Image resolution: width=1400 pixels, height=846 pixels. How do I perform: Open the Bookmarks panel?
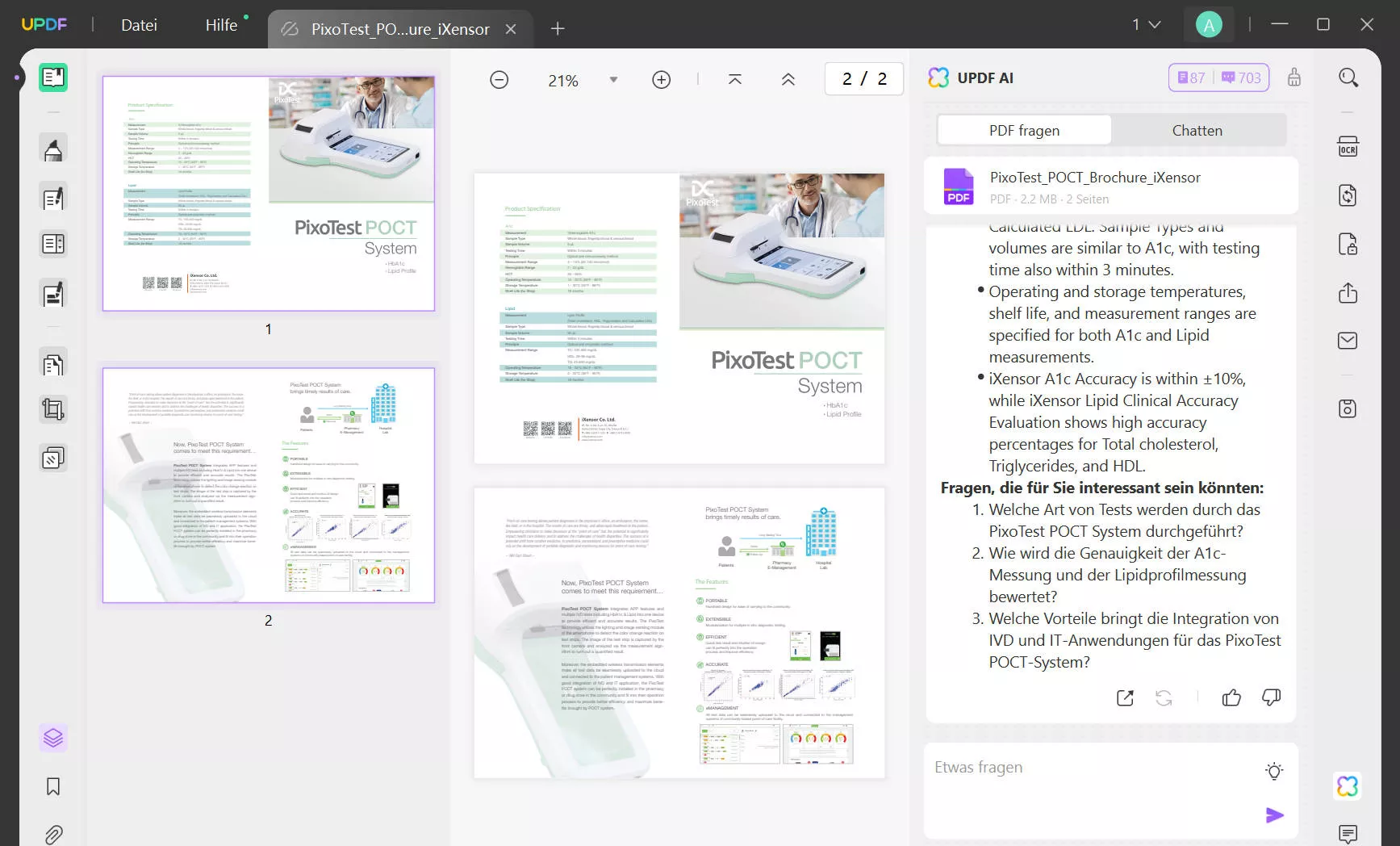(53, 786)
